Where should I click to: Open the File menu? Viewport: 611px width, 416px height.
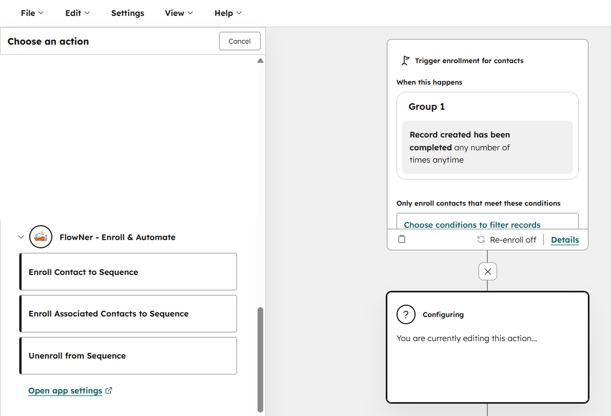click(32, 13)
